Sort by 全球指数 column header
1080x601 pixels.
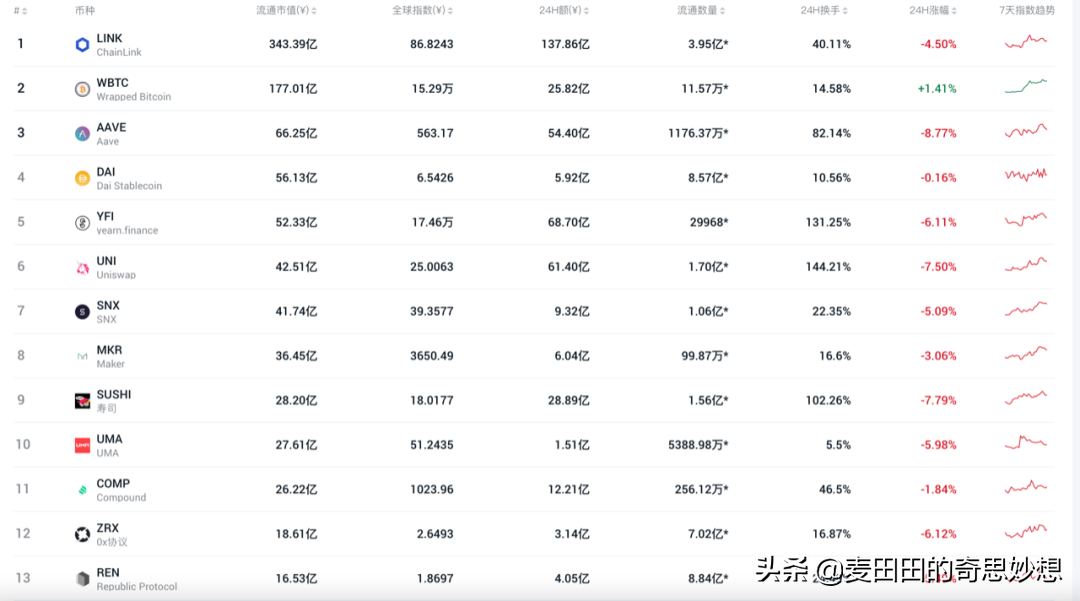tap(422, 10)
